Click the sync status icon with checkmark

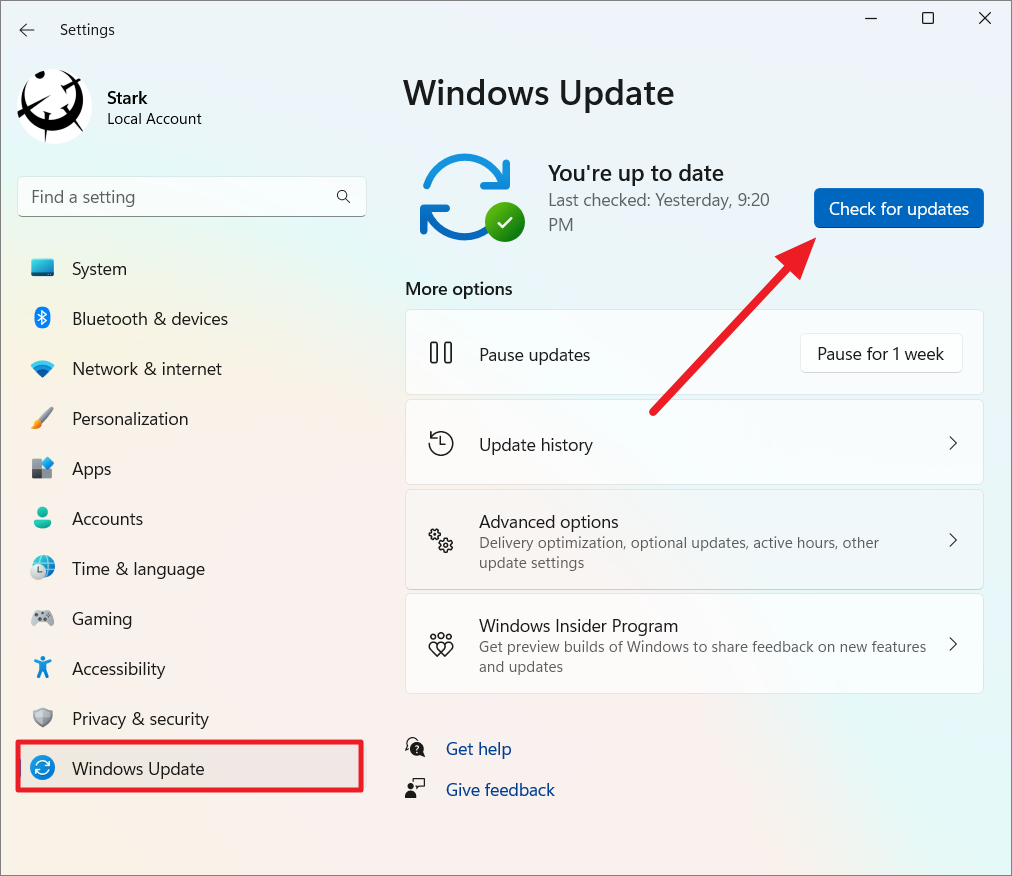click(x=472, y=198)
